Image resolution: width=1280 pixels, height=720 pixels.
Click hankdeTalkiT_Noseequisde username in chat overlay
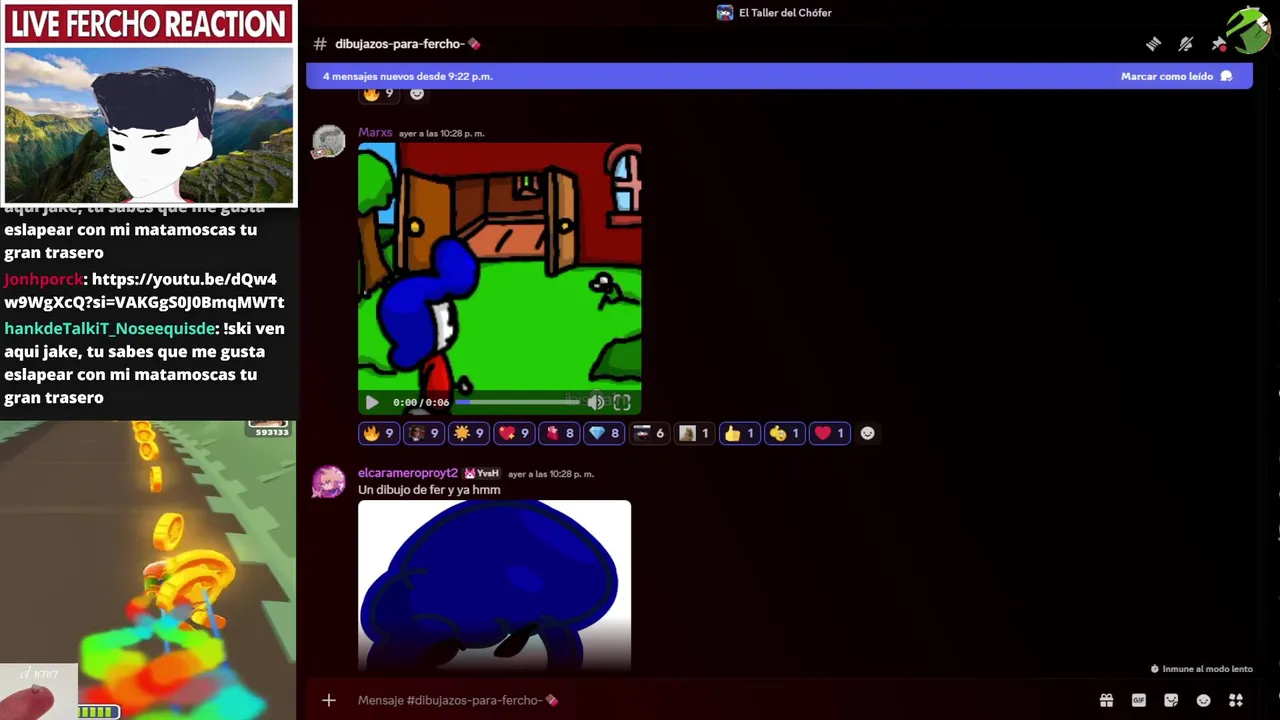[x=110, y=328]
